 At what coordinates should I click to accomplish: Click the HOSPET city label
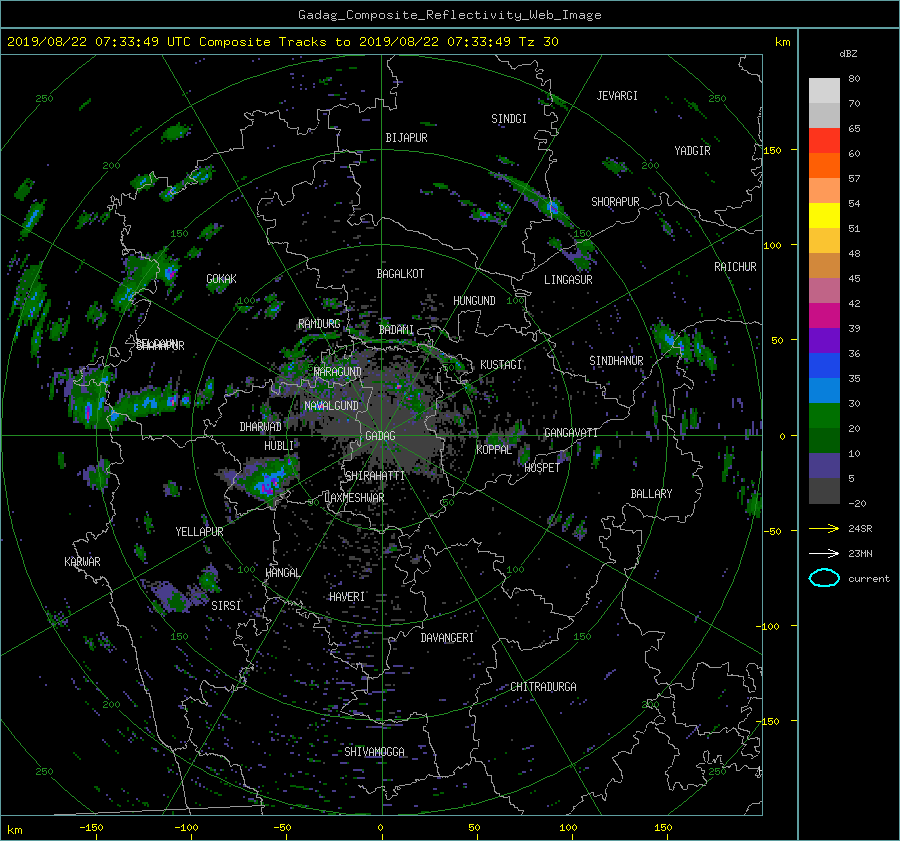pyautogui.click(x=542, y=468)
